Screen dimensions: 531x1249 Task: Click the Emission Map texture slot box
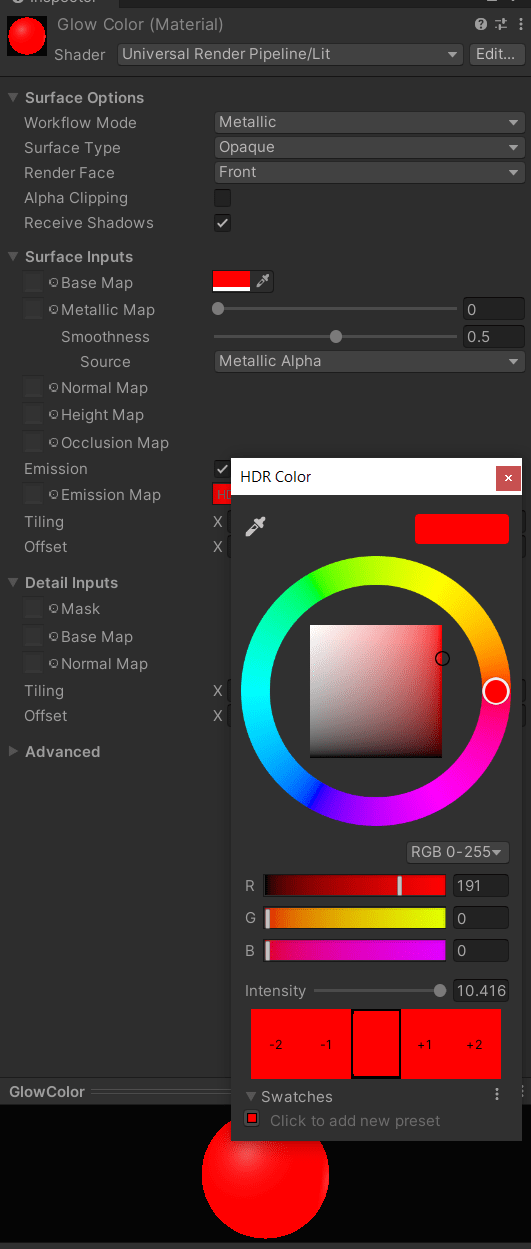pyautogui.click(x=34, y=495)
